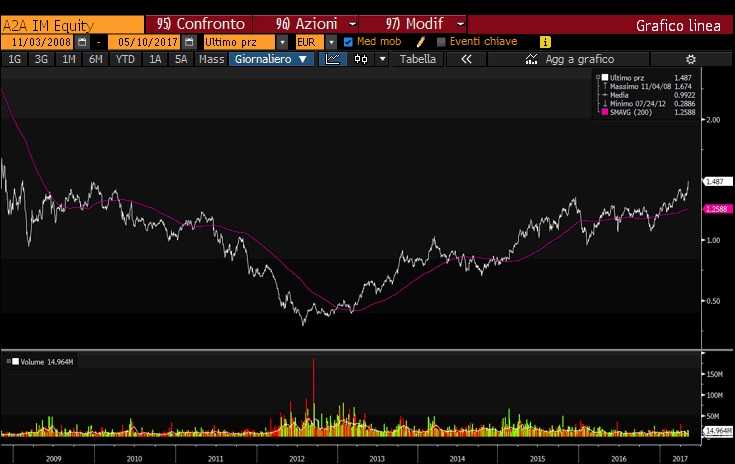The width and height of the screenshot is (735, 464).
Task: Select the YTD range tab
Action: tap(125, 59)
